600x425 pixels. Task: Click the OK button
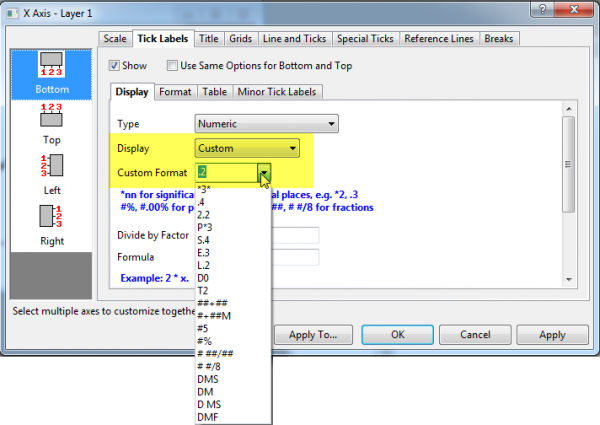coord(397,335)
